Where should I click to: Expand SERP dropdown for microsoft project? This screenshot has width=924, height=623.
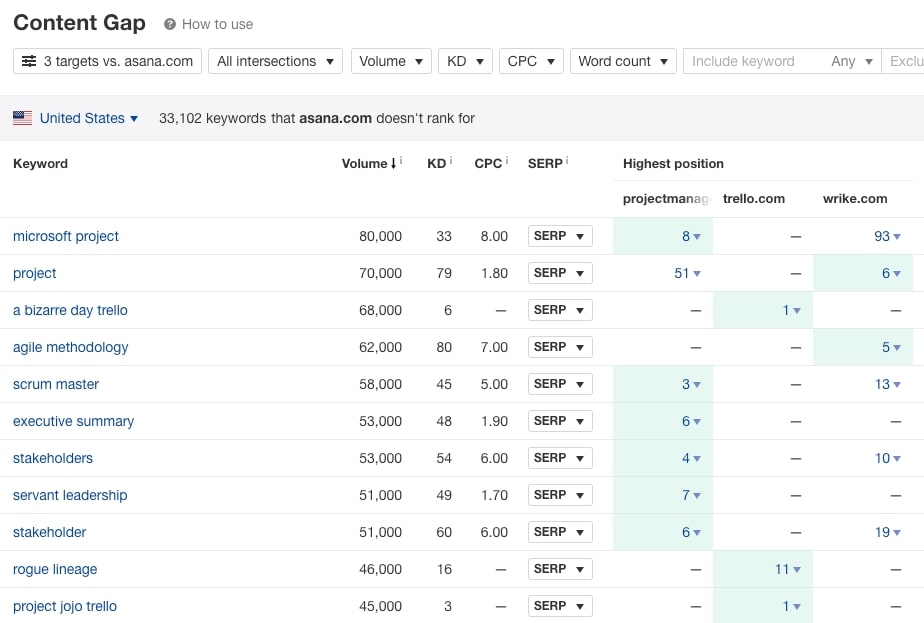(560, 236)
